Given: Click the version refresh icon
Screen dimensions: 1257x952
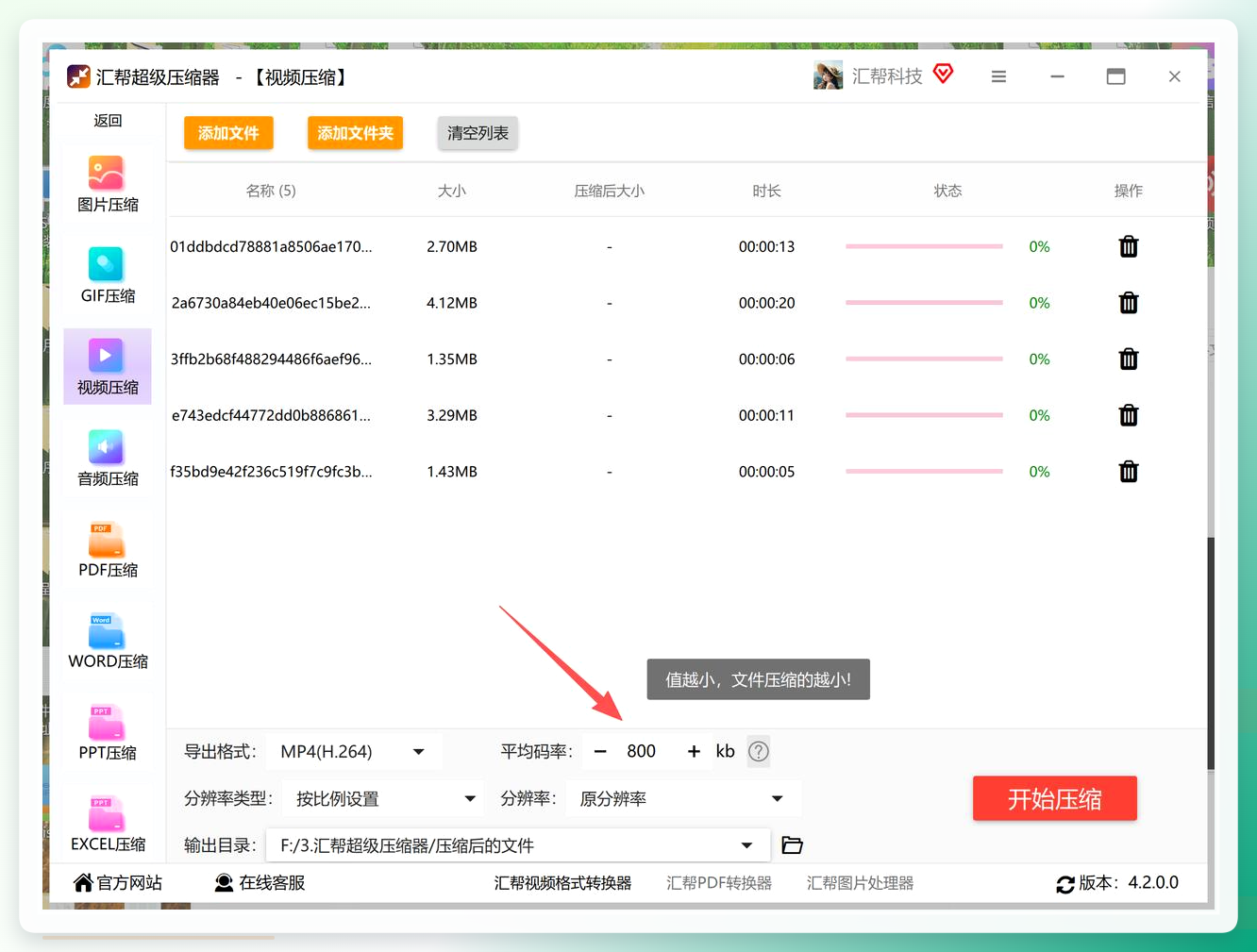Looking at the screenshot, I should click(1065, 884).
